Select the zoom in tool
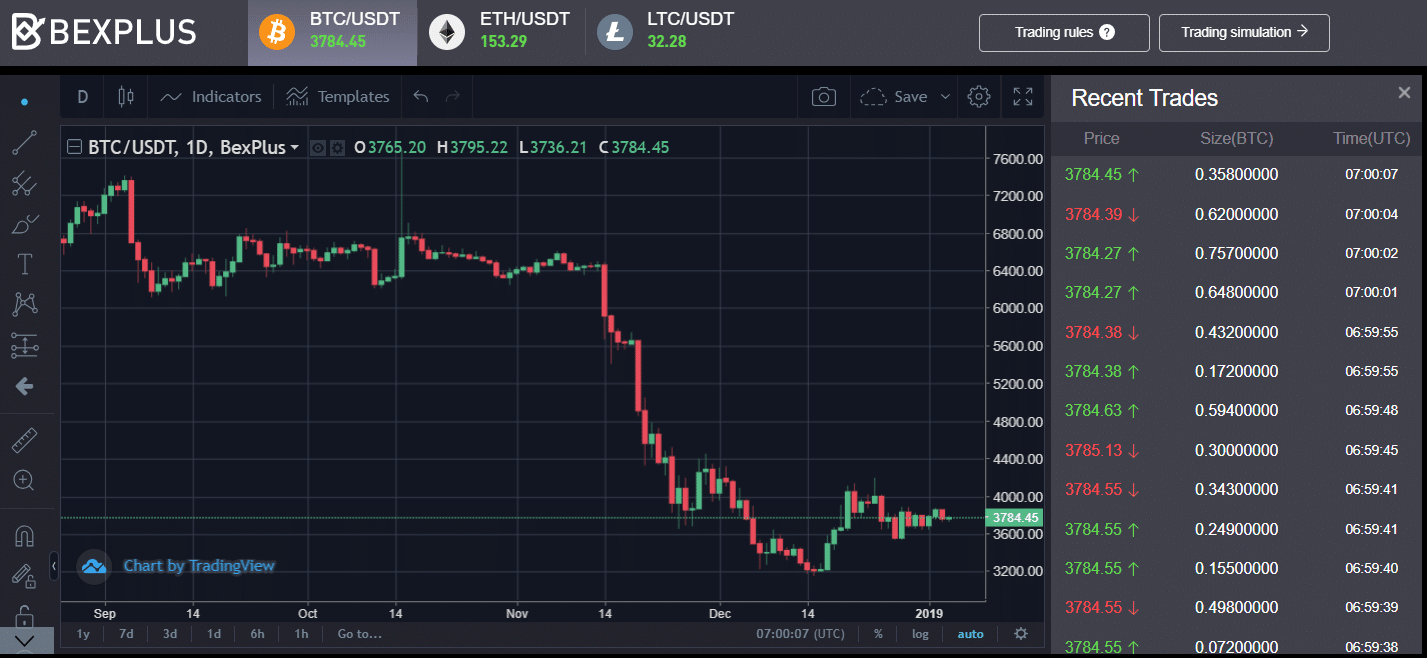The height and width of the screenshot is (658, 1427). (24, 480)
